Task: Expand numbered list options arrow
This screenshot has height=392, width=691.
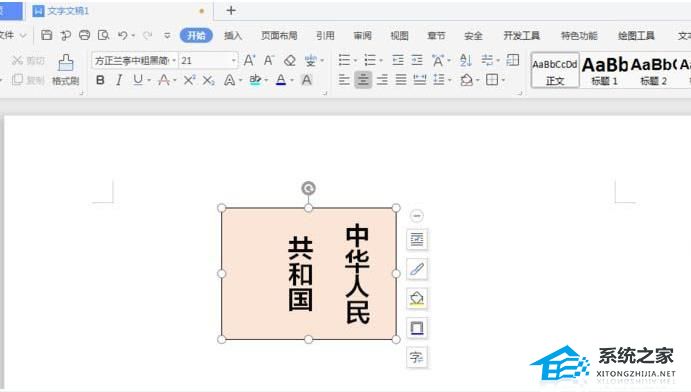Action: coord(381,60)
